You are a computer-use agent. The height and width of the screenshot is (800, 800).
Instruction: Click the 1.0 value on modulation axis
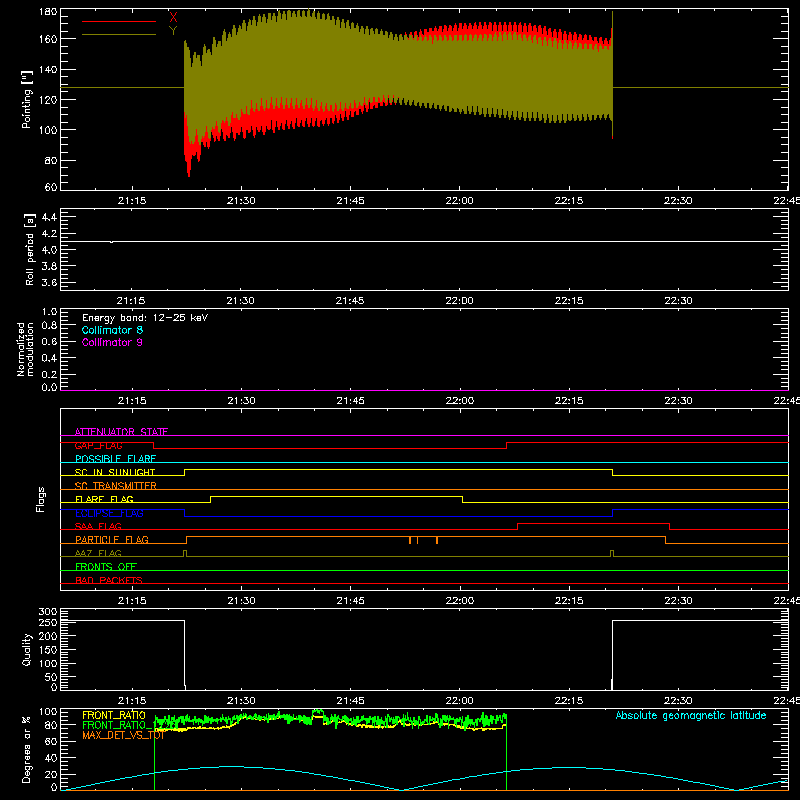tap(49, 312)
